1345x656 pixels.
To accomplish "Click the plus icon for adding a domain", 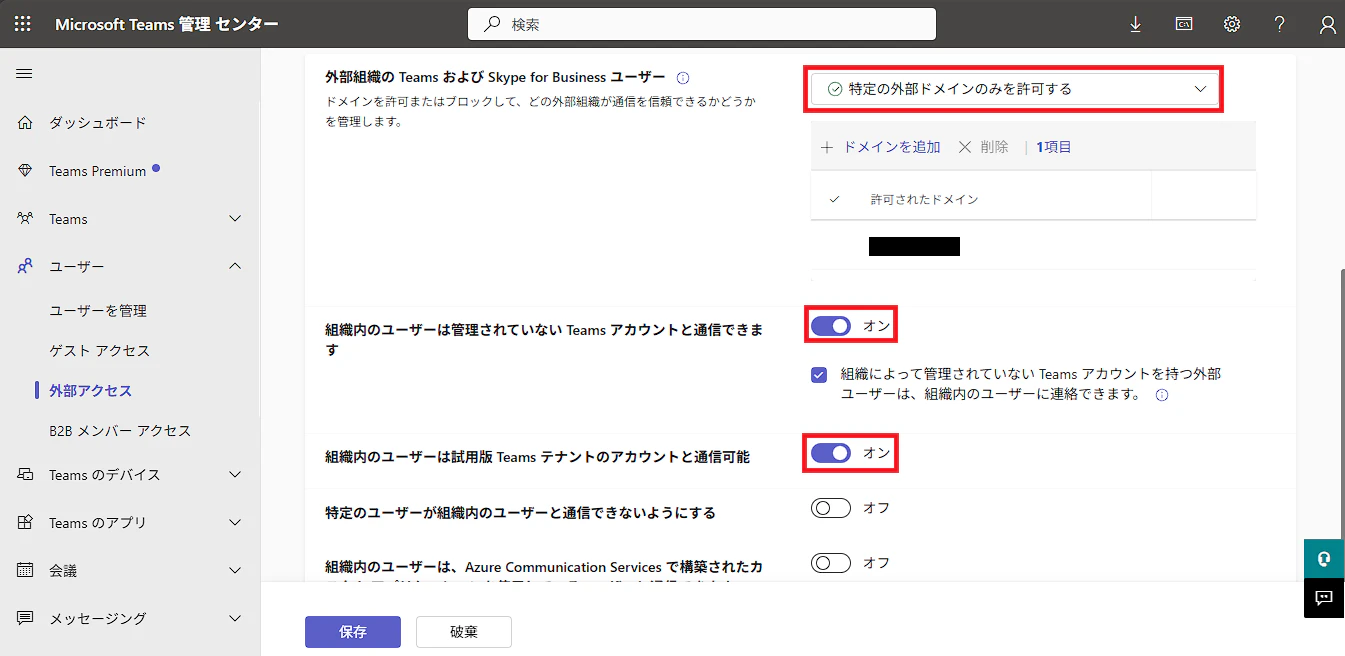I will [x=827, y=147].
